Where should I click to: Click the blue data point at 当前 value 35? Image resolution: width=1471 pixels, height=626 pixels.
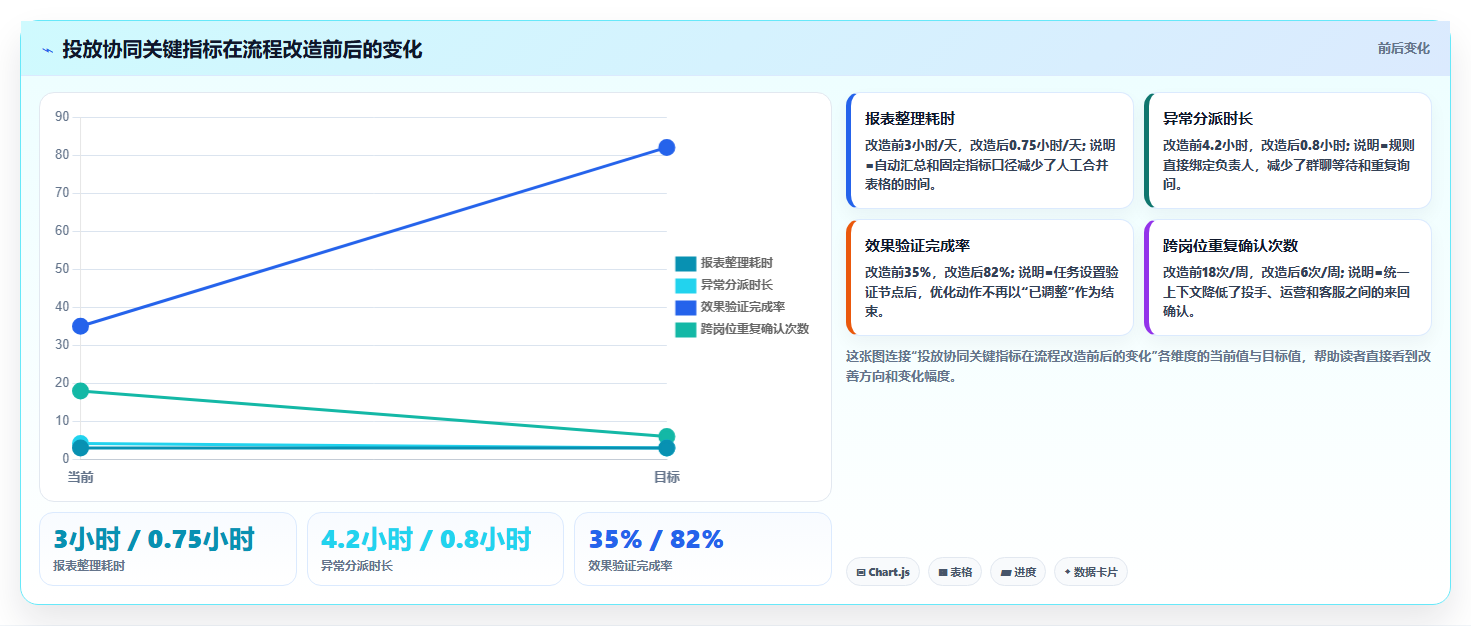pos(81,326)
